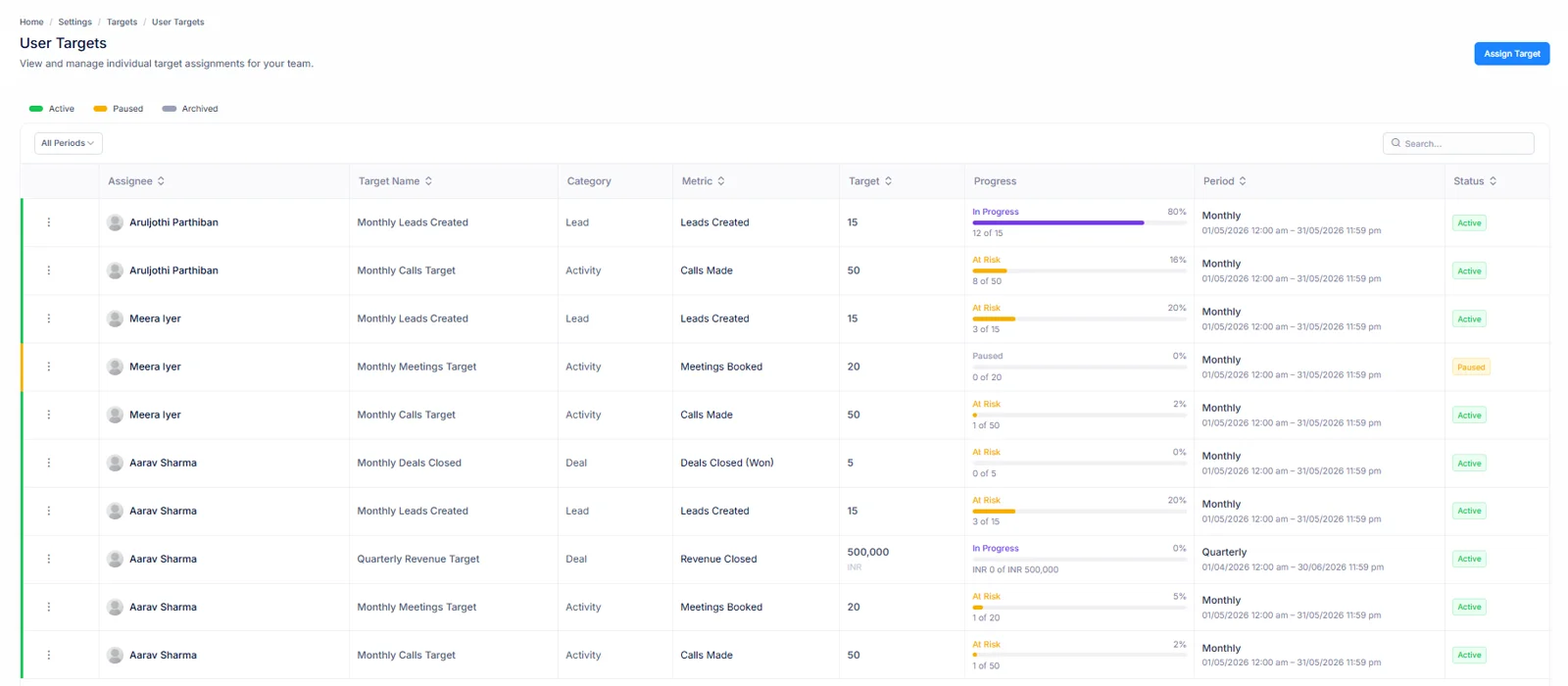The height and width of the screenshot is (686, 1568).
Task: Open row menu for Quarterly Revenue Target
Action: [x=49, y=559]
